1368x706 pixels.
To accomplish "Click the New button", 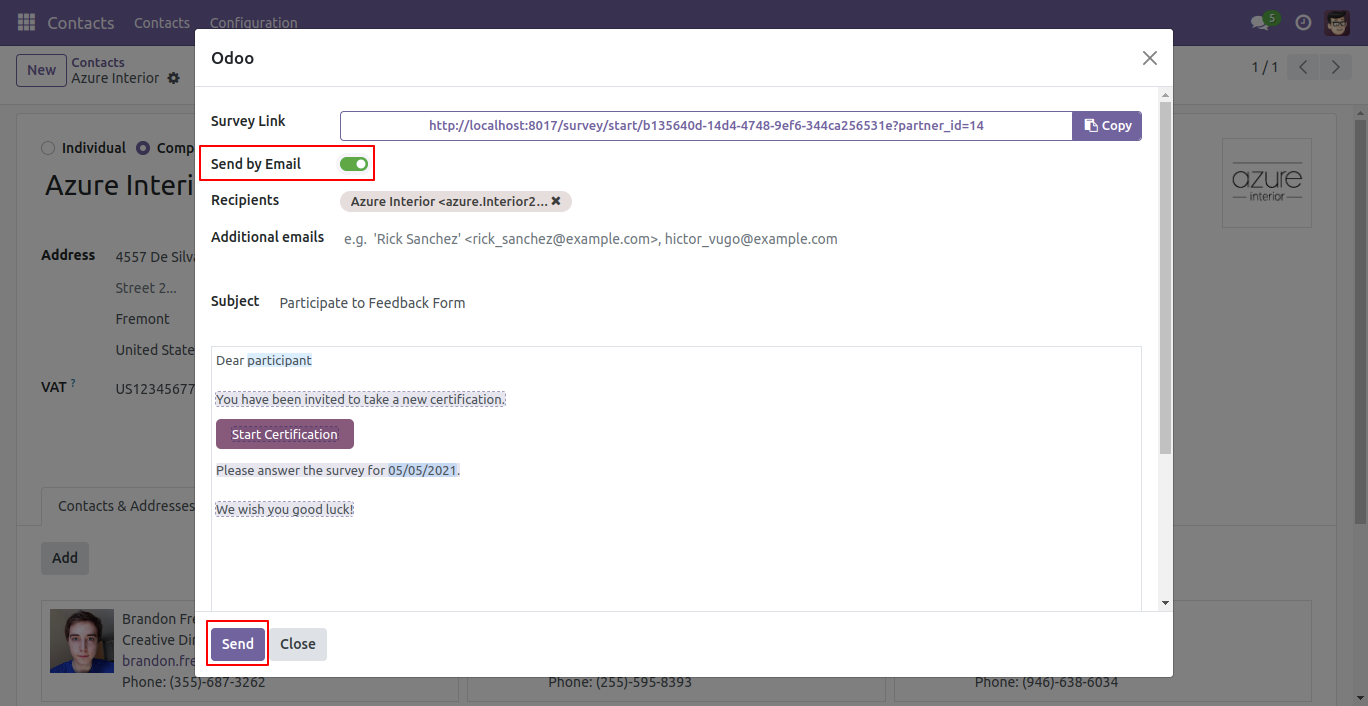I will (41, 70).
